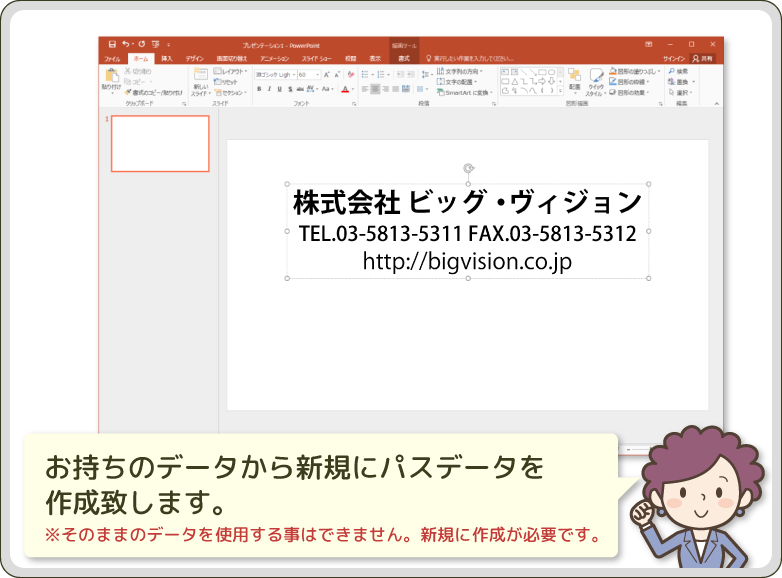Image resolution: width=782 pixels, height=578 pixels.
Task: Switch to the Insert (挿入) tab
Action: tap(167, 59)
